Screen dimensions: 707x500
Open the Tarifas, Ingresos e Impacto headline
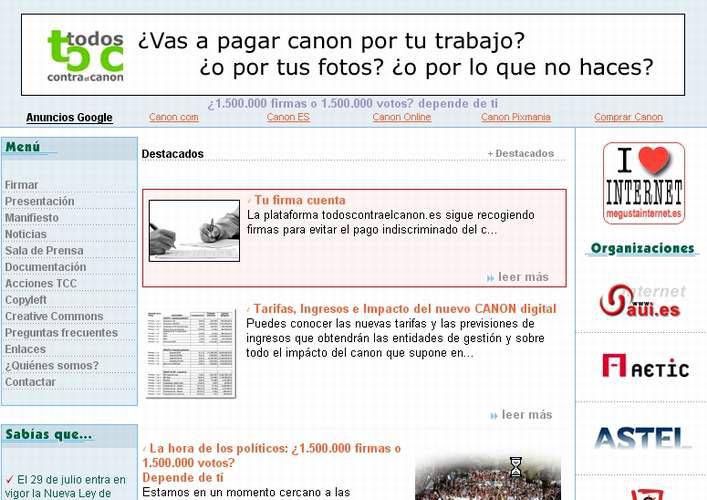coord(404,309)
